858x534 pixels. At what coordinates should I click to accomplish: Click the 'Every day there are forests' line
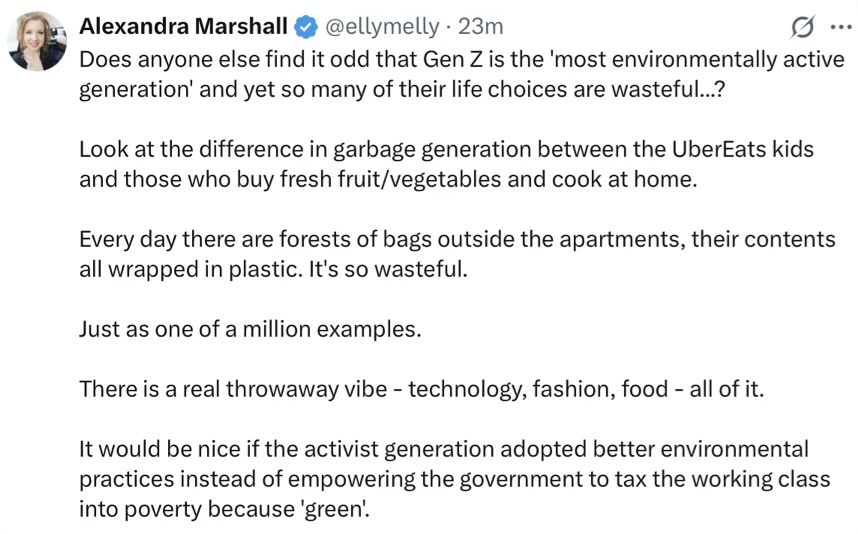pyautogui.click(x=457, y=239)
